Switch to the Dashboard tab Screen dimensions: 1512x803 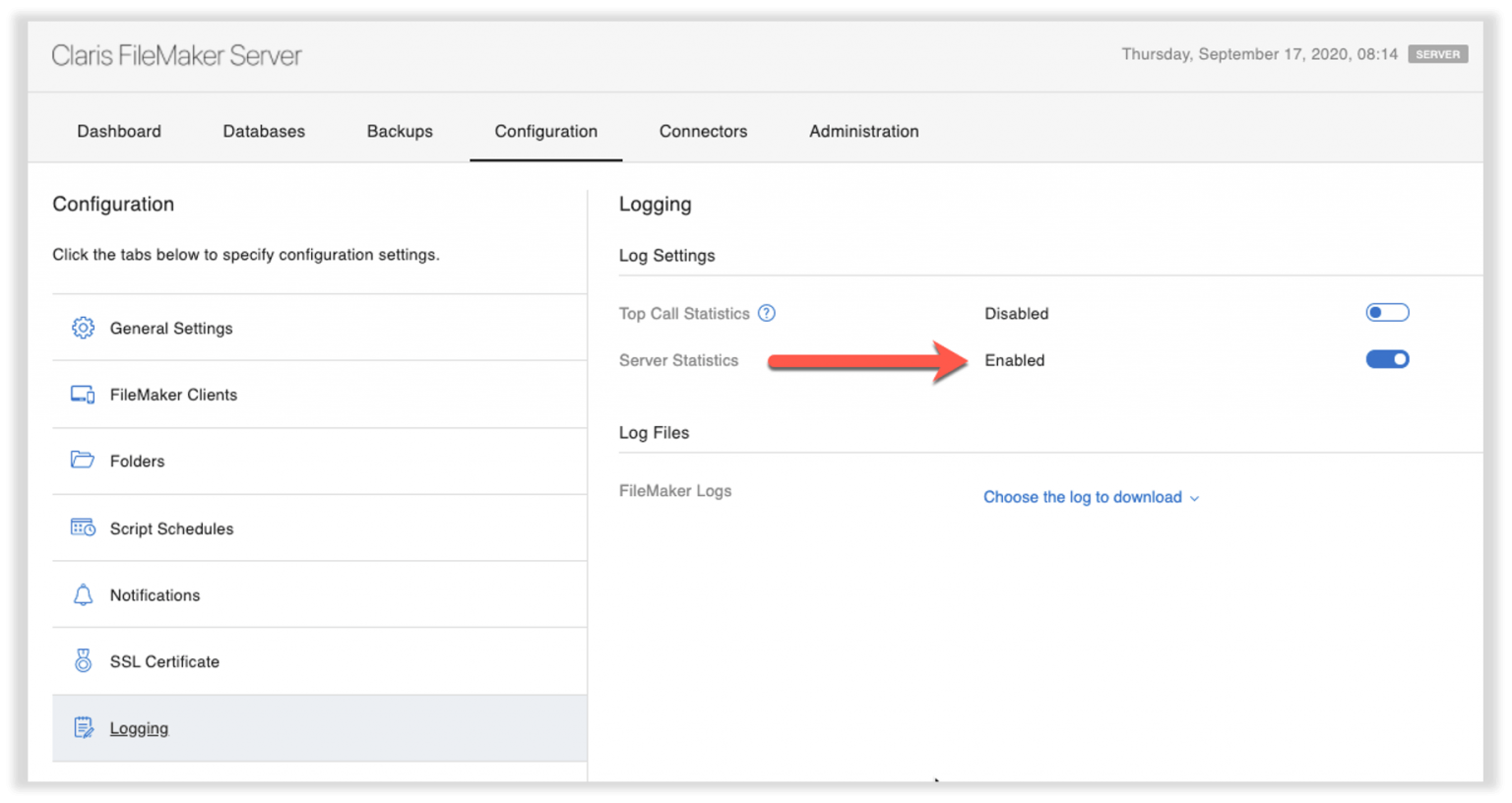[x=119, y=131]
